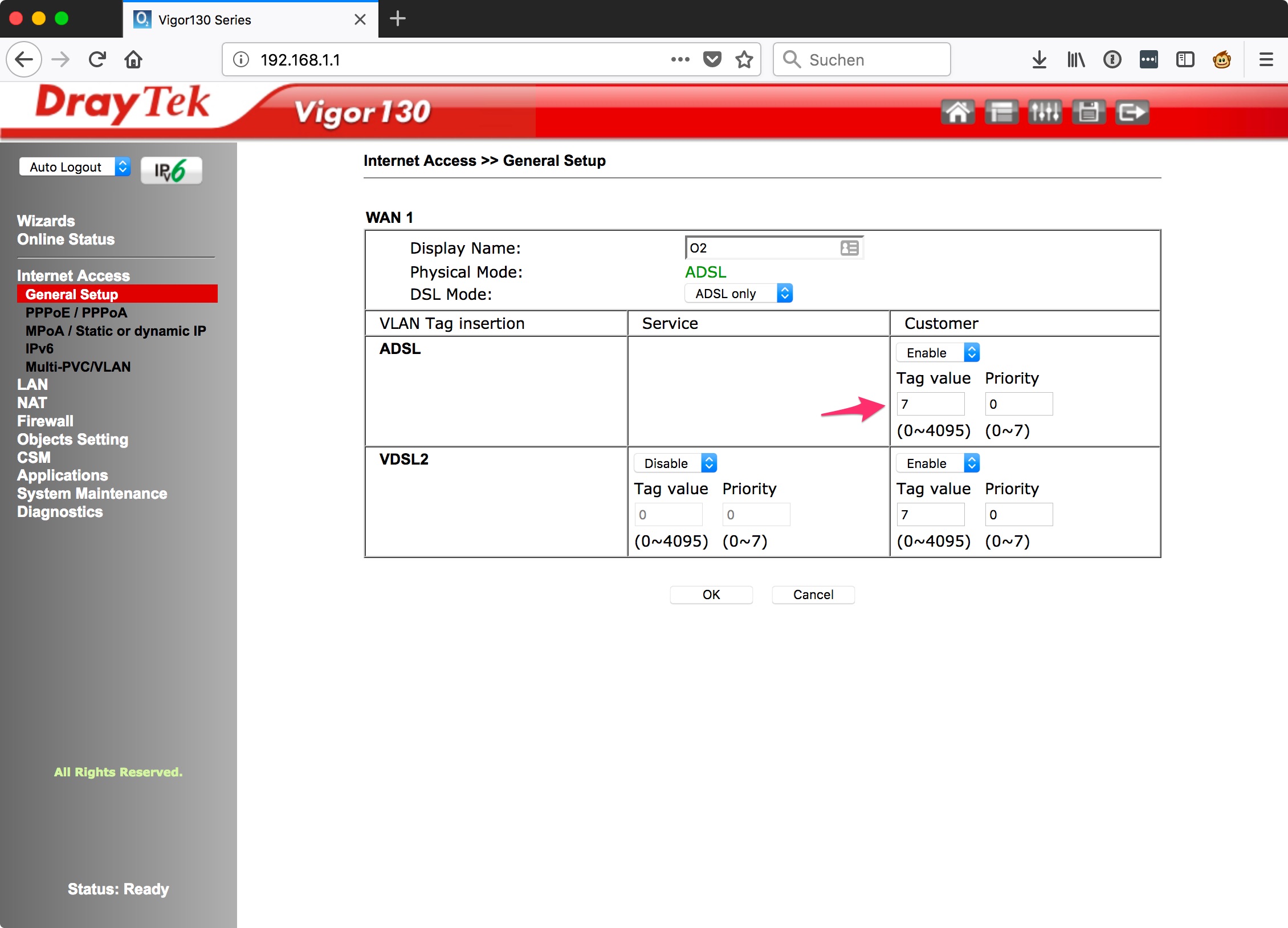1288x928 pixels.
Task: Click the Cancel button
Action: tap(813, 595)
